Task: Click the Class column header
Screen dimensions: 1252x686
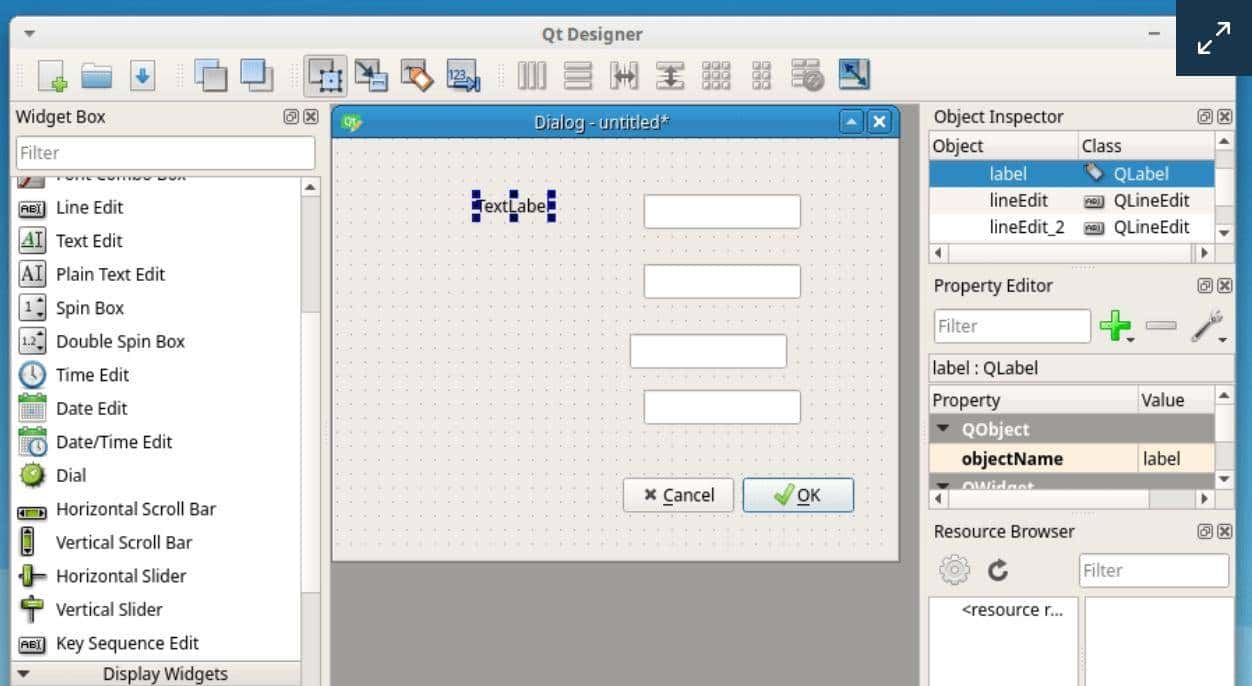Action: coord(1146,146)
